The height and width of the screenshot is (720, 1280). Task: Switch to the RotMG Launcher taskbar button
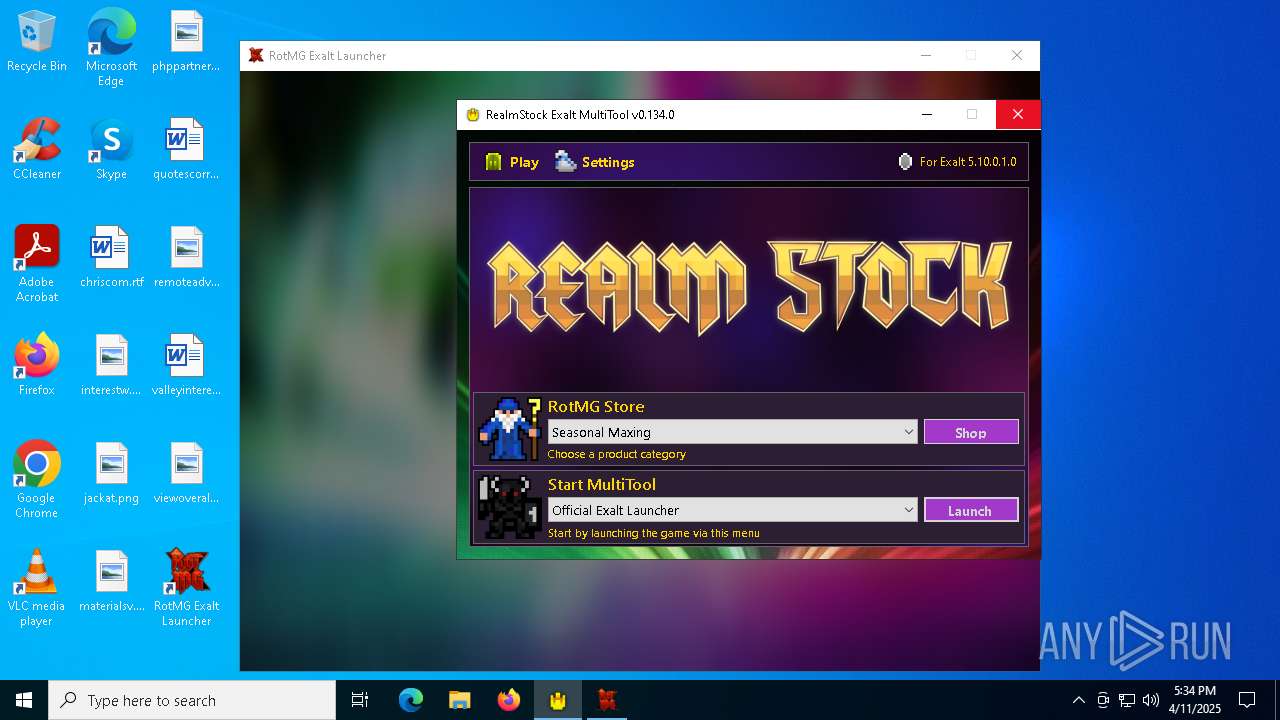pos(606,700)
